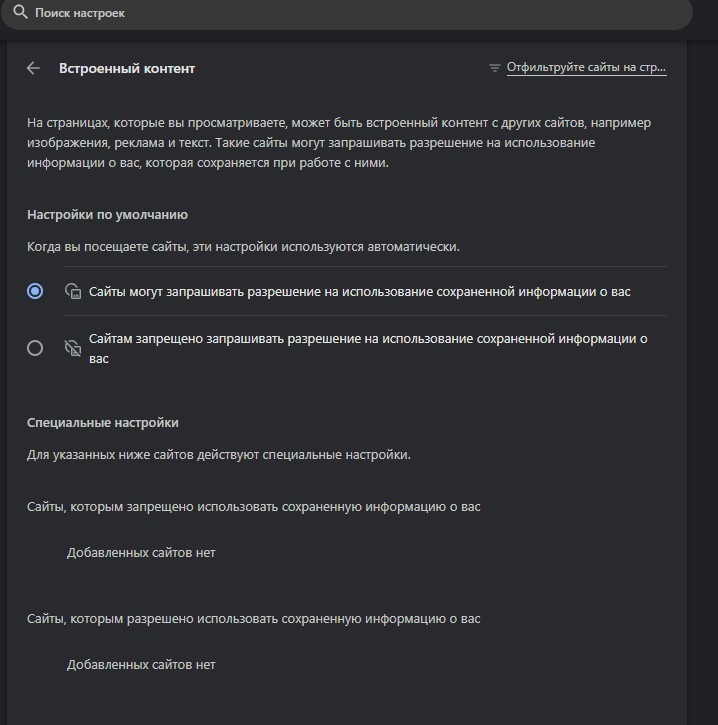This screenshot has width=718, height=725.
Task: Click the Настройки по умолчанию heading
Action: click(x=107, y=215)
